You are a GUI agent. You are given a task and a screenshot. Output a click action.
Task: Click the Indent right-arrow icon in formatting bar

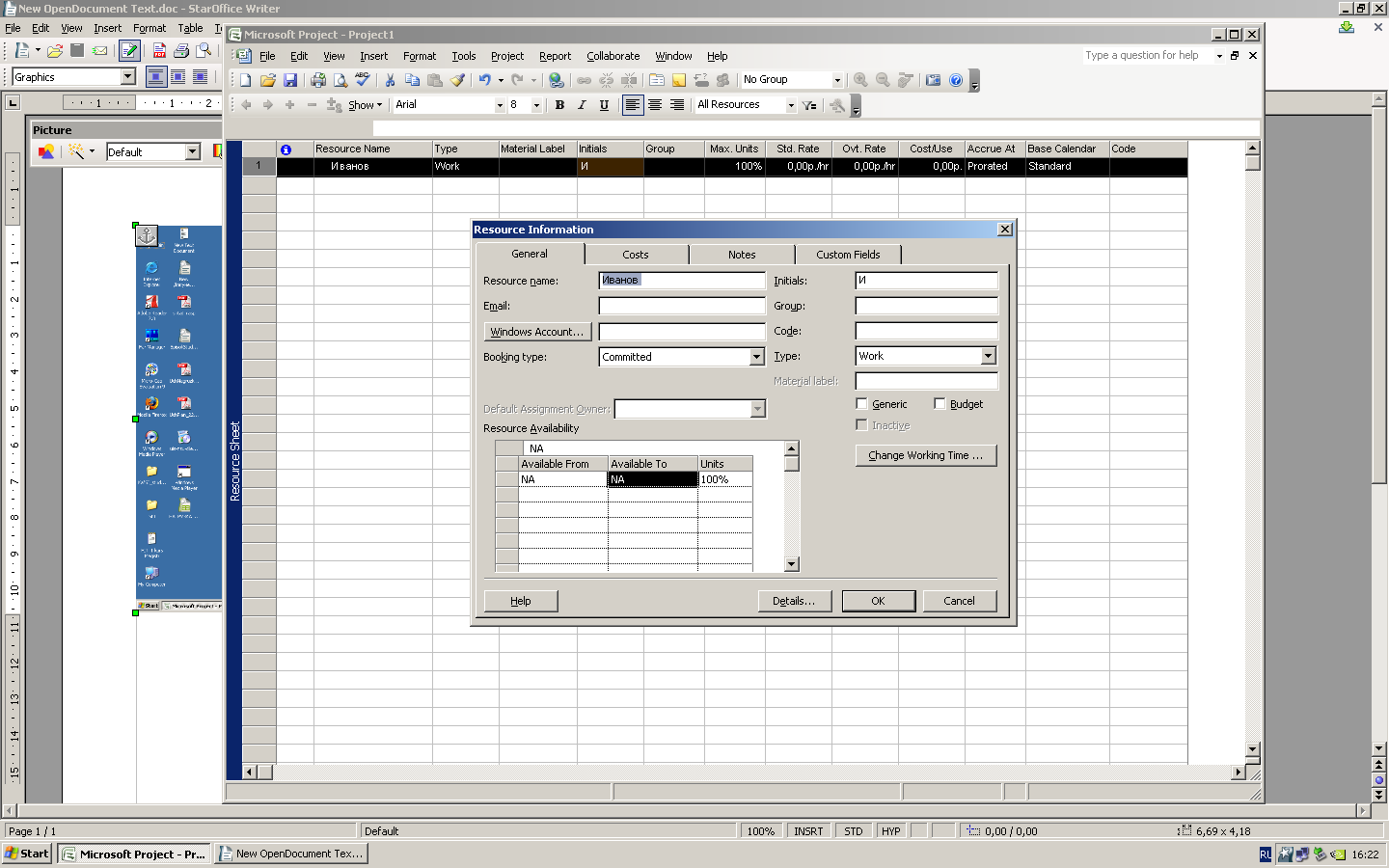pos(268,105)
